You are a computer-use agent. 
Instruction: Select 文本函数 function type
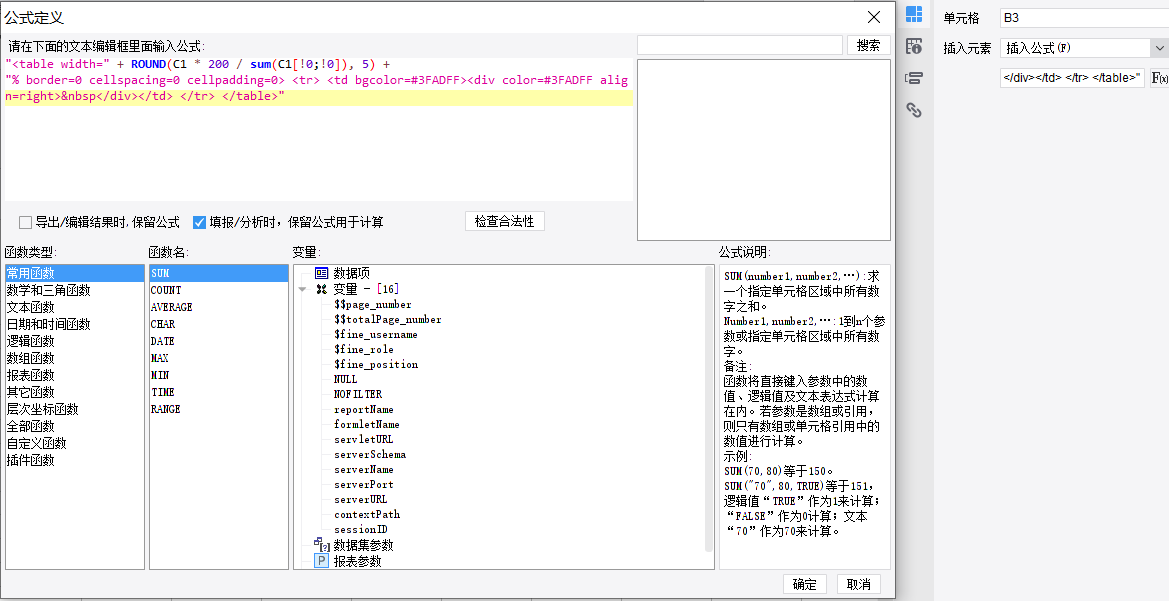pos(75,307)
